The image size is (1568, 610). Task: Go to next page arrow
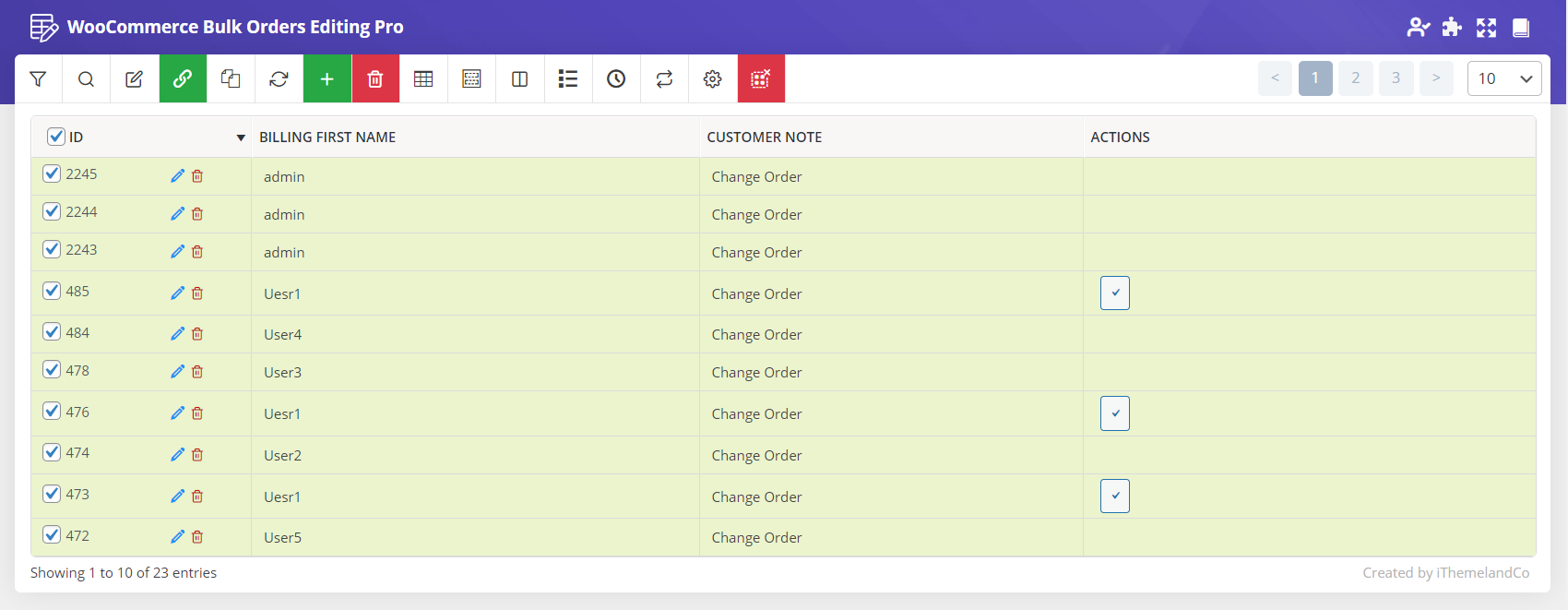click(x=1436, y=78)
